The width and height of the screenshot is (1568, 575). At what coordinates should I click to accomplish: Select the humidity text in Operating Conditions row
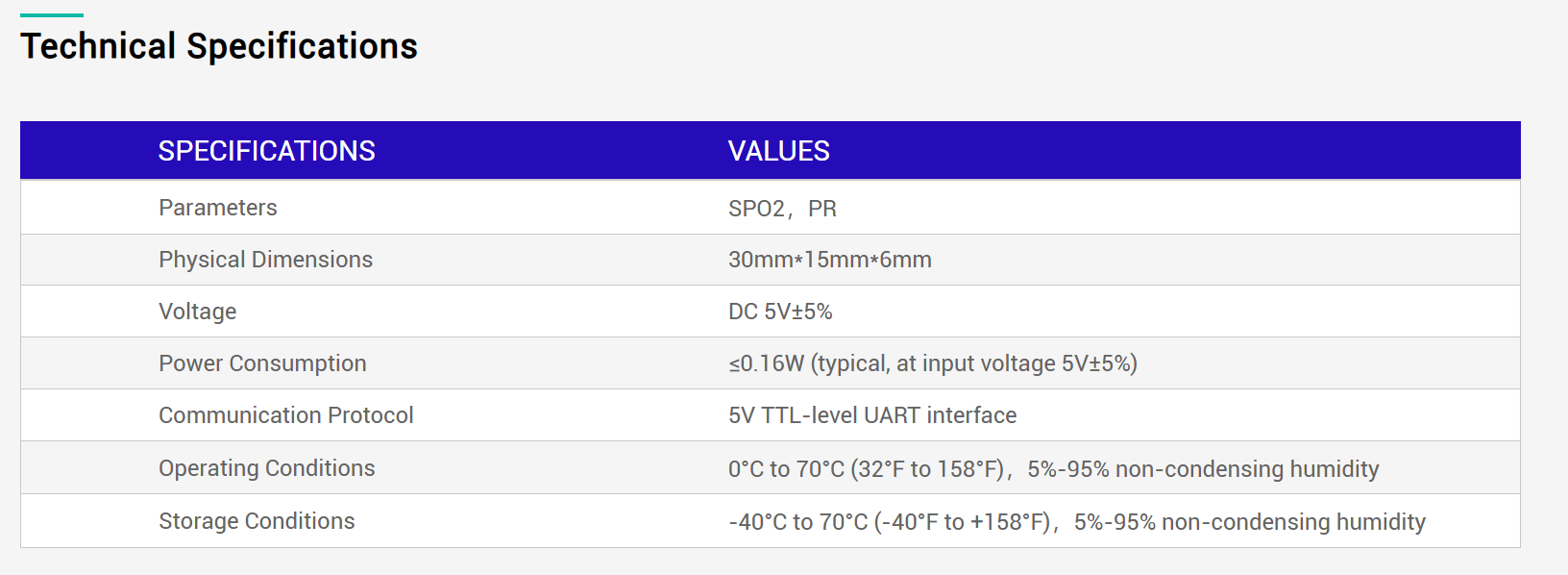tap(1203, 469)
